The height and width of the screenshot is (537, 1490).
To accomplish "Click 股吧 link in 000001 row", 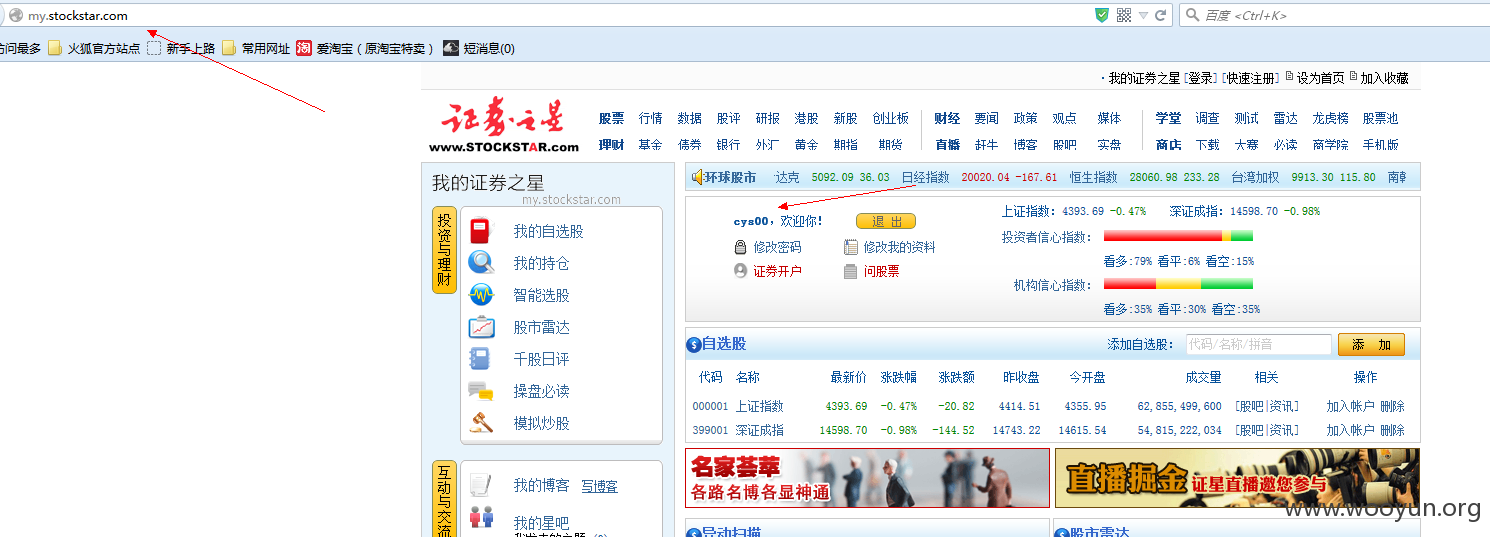I will 1251,406.
